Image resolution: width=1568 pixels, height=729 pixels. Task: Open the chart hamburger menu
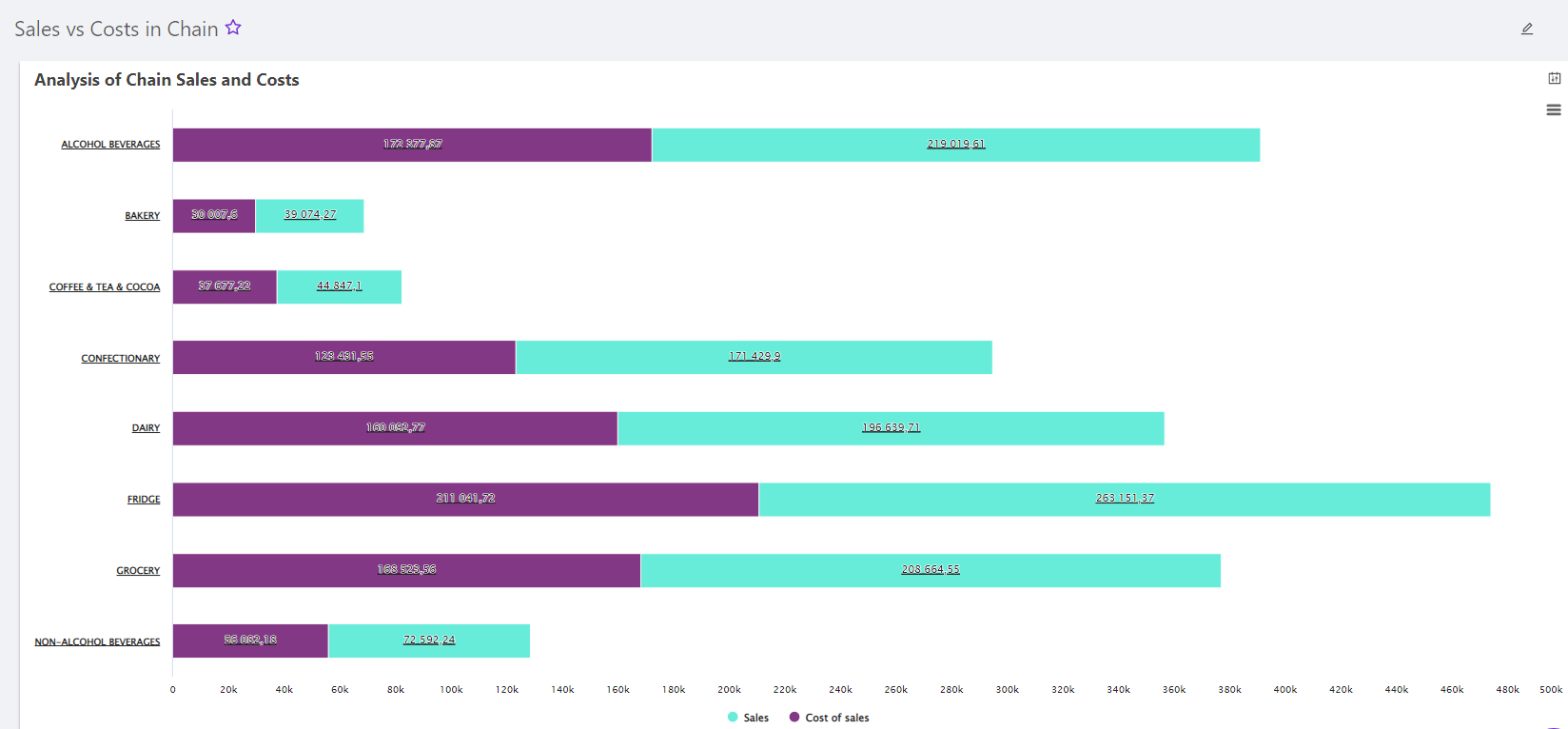tap(1554, 110)
